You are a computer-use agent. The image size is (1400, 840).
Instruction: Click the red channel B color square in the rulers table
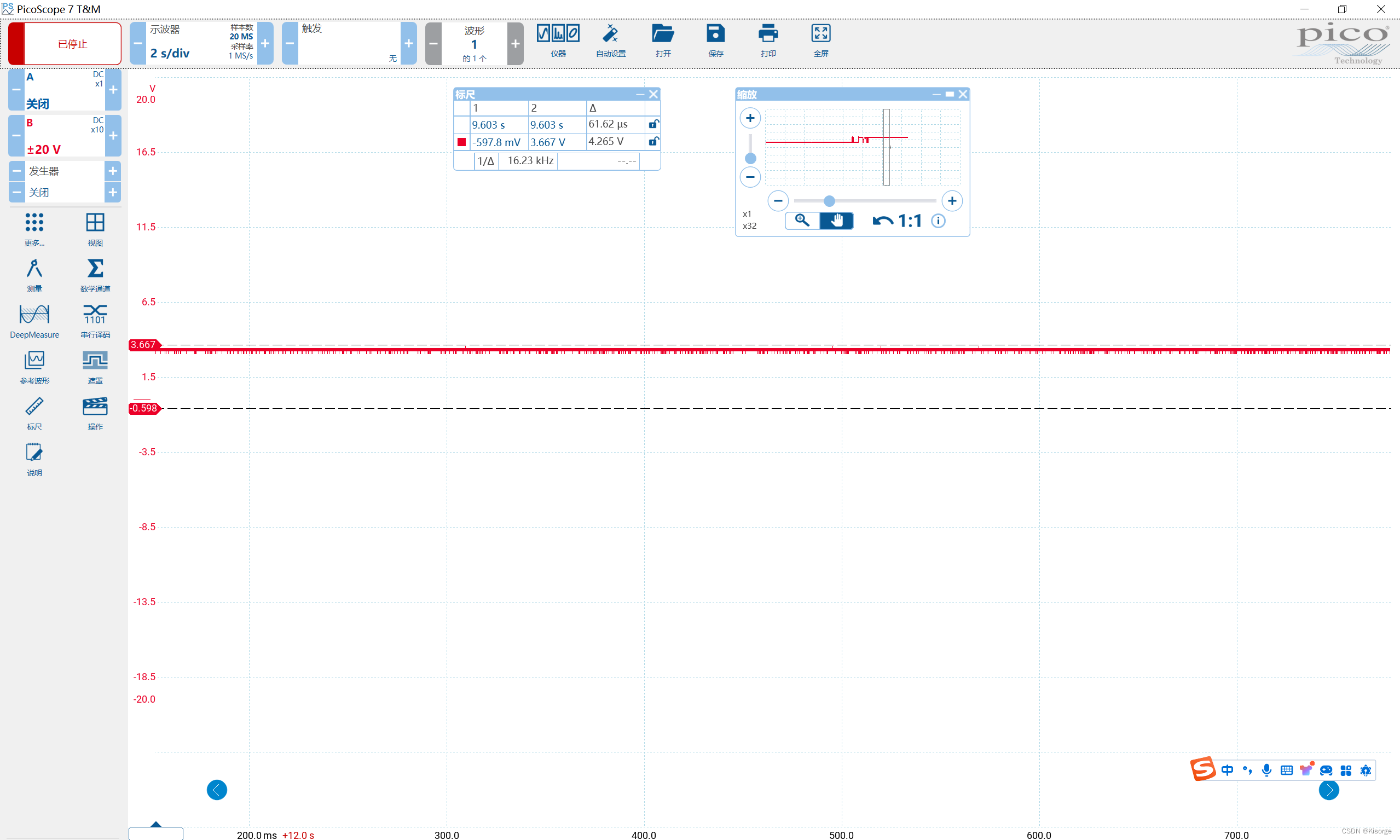462,142
